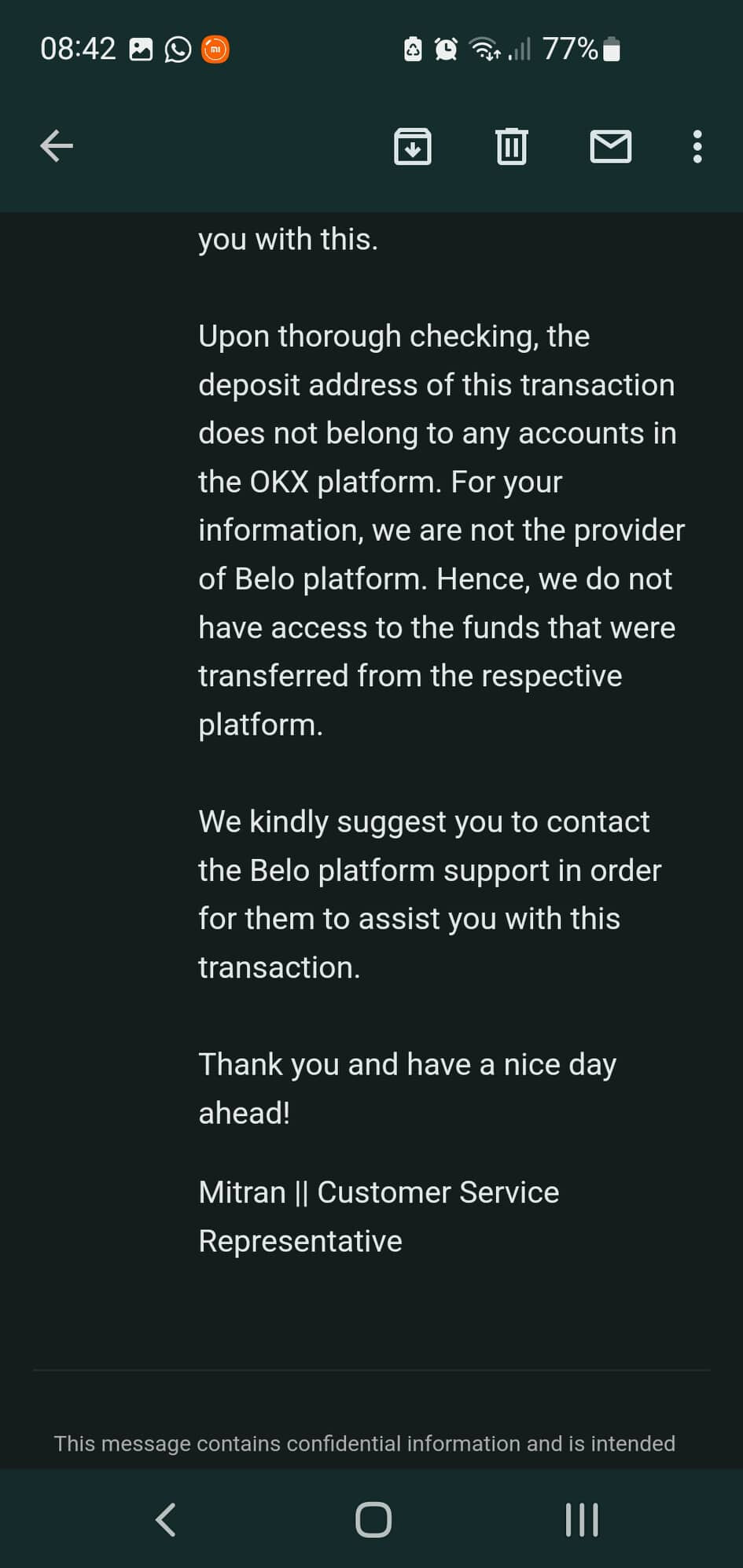Screen dimensions: 743x1568
Task: Tap the battery saver recycle status icon
Action: pyautogui.click(x=413, y=50)
